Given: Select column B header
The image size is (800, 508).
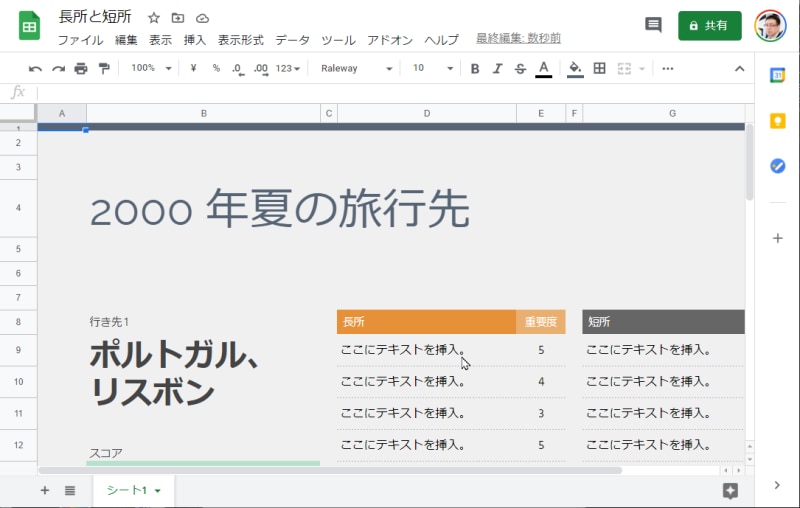Looking at the screenshot, I should tap(204, 113).
